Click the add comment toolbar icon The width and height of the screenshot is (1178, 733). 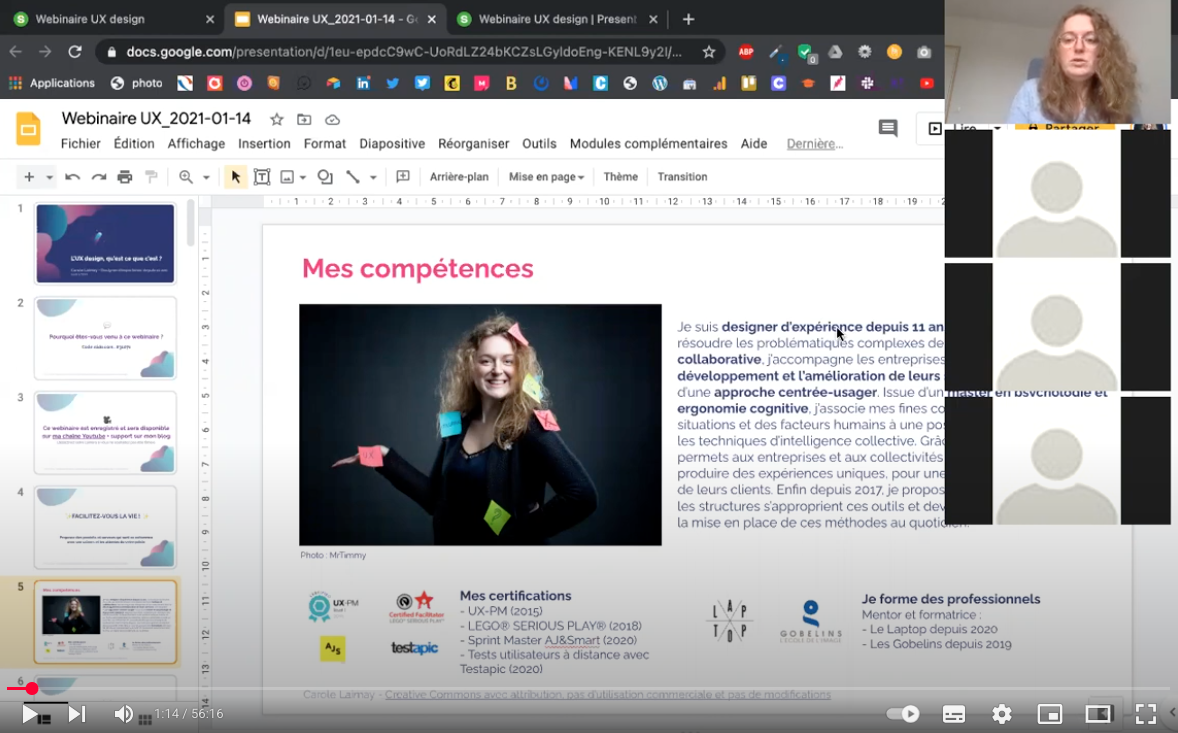403,177
